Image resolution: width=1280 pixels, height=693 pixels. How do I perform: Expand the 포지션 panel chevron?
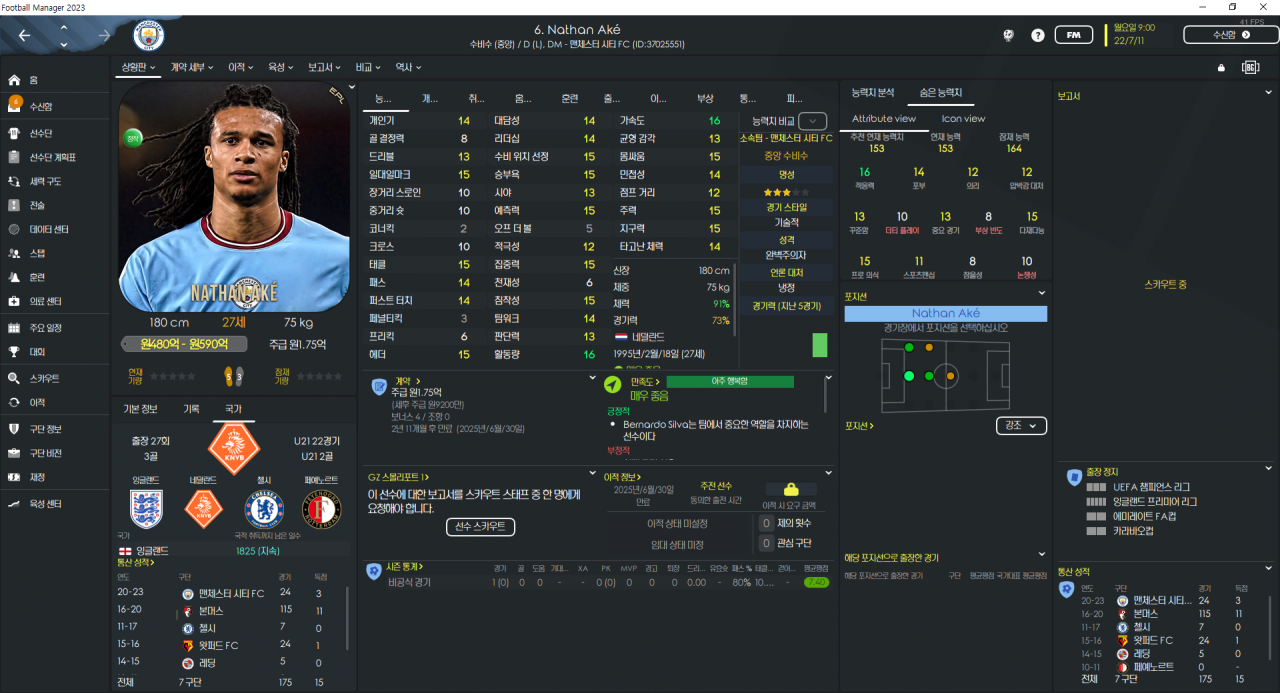[1043, 293]
